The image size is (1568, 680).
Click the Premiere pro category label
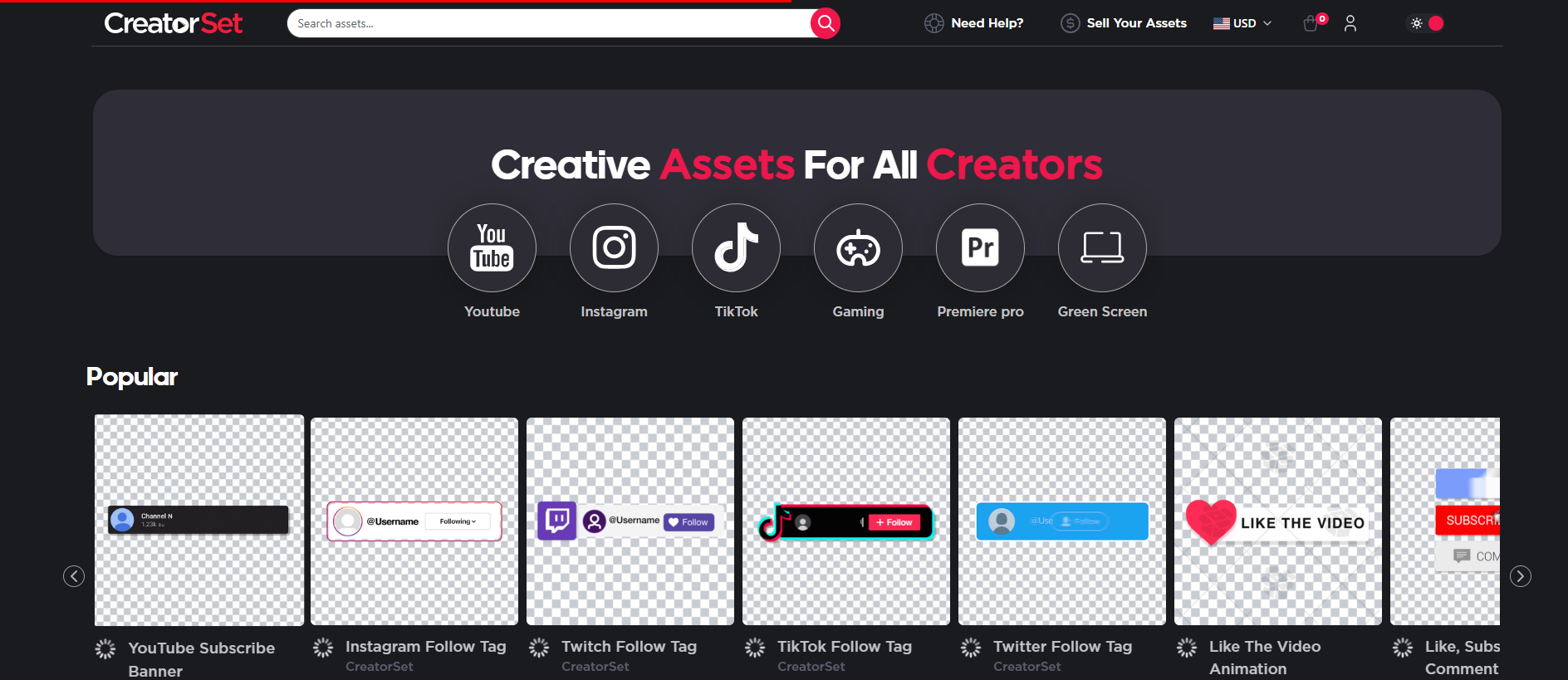(980, 311)
